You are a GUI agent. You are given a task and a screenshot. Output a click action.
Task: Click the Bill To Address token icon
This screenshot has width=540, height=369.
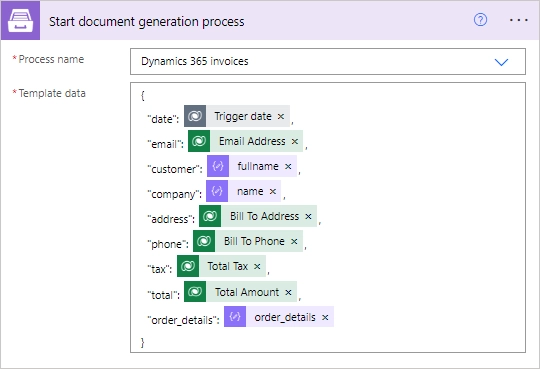(210, 216)
